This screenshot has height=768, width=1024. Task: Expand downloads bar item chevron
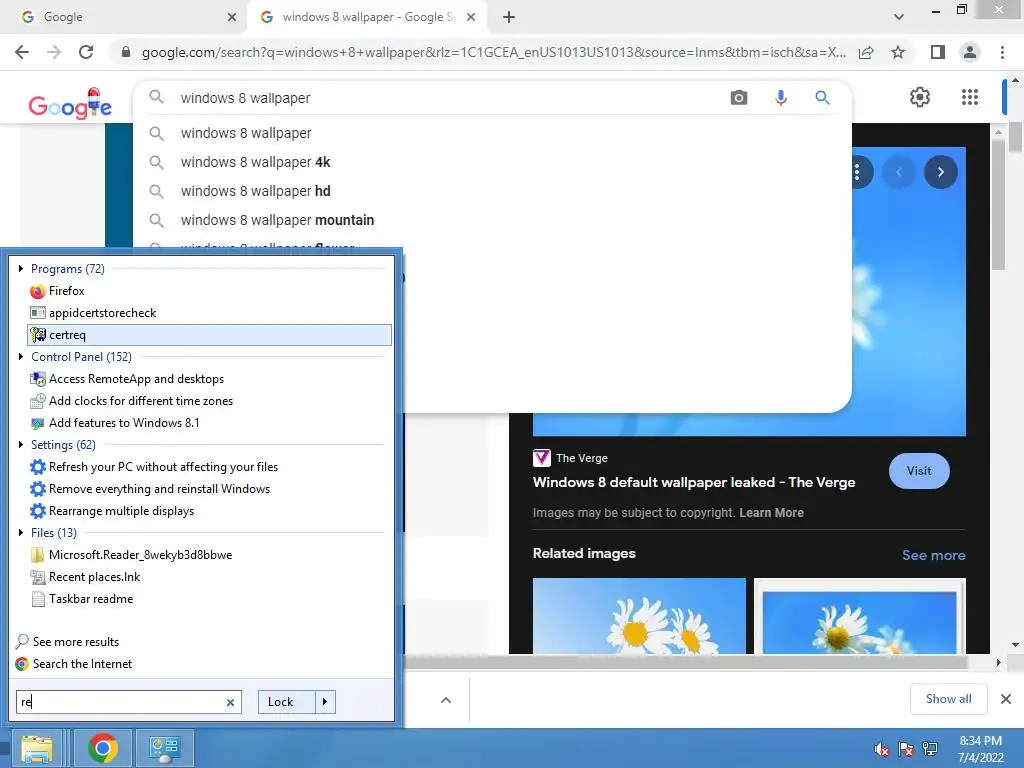pos(446,700)
